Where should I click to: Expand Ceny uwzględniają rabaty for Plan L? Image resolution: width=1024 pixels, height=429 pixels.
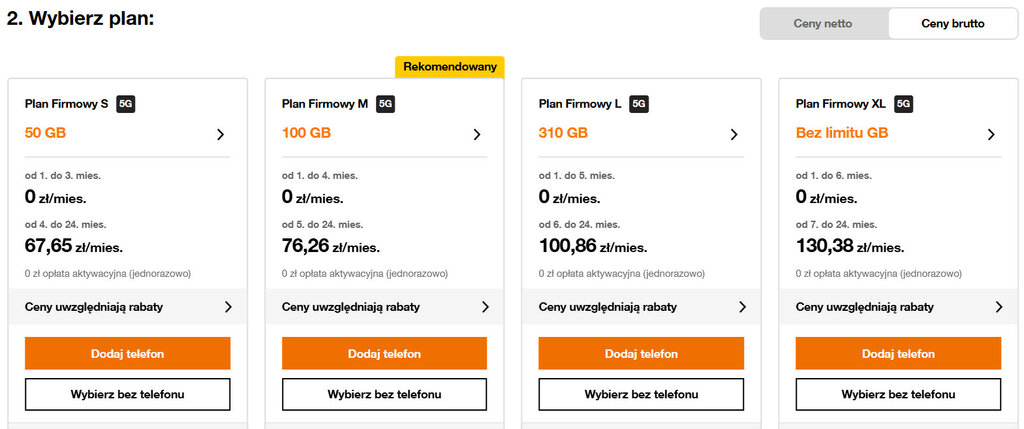[x=641, y=307]
